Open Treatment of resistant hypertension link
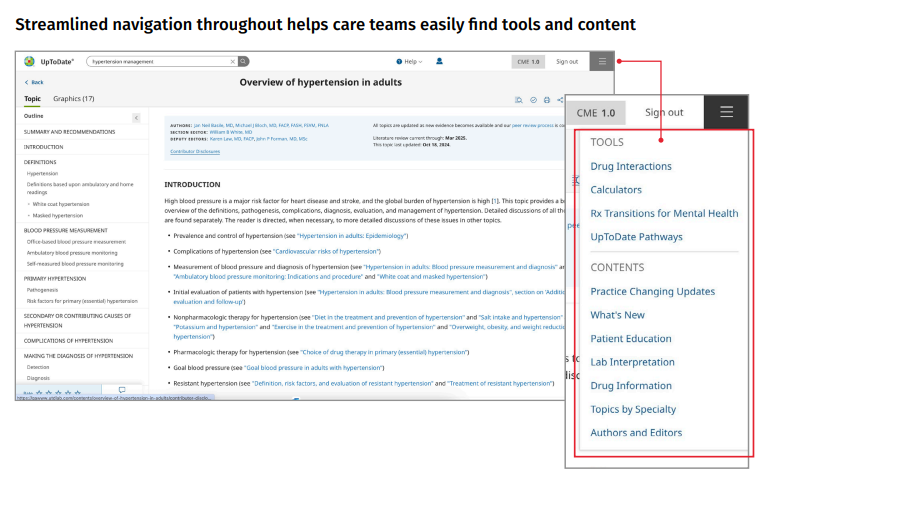The image size is (904, 523). point(500,383)
